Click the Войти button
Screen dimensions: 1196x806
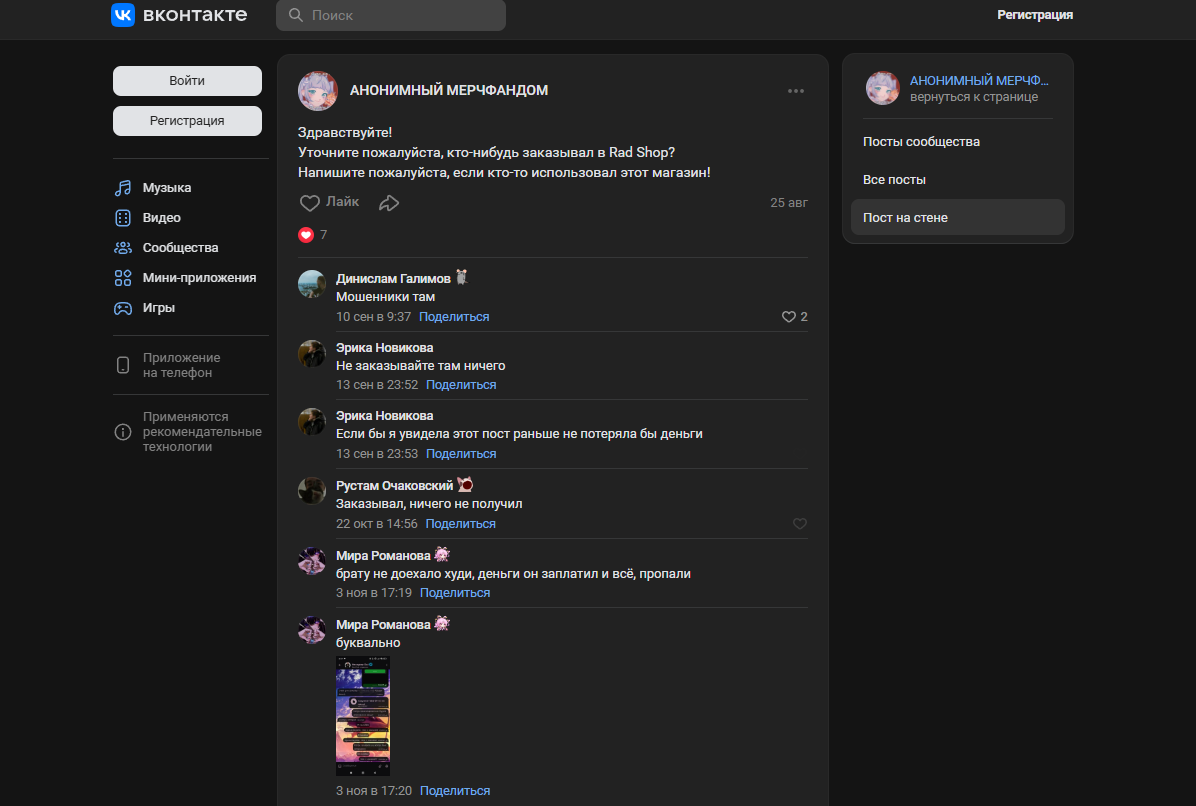pos(187,81)
